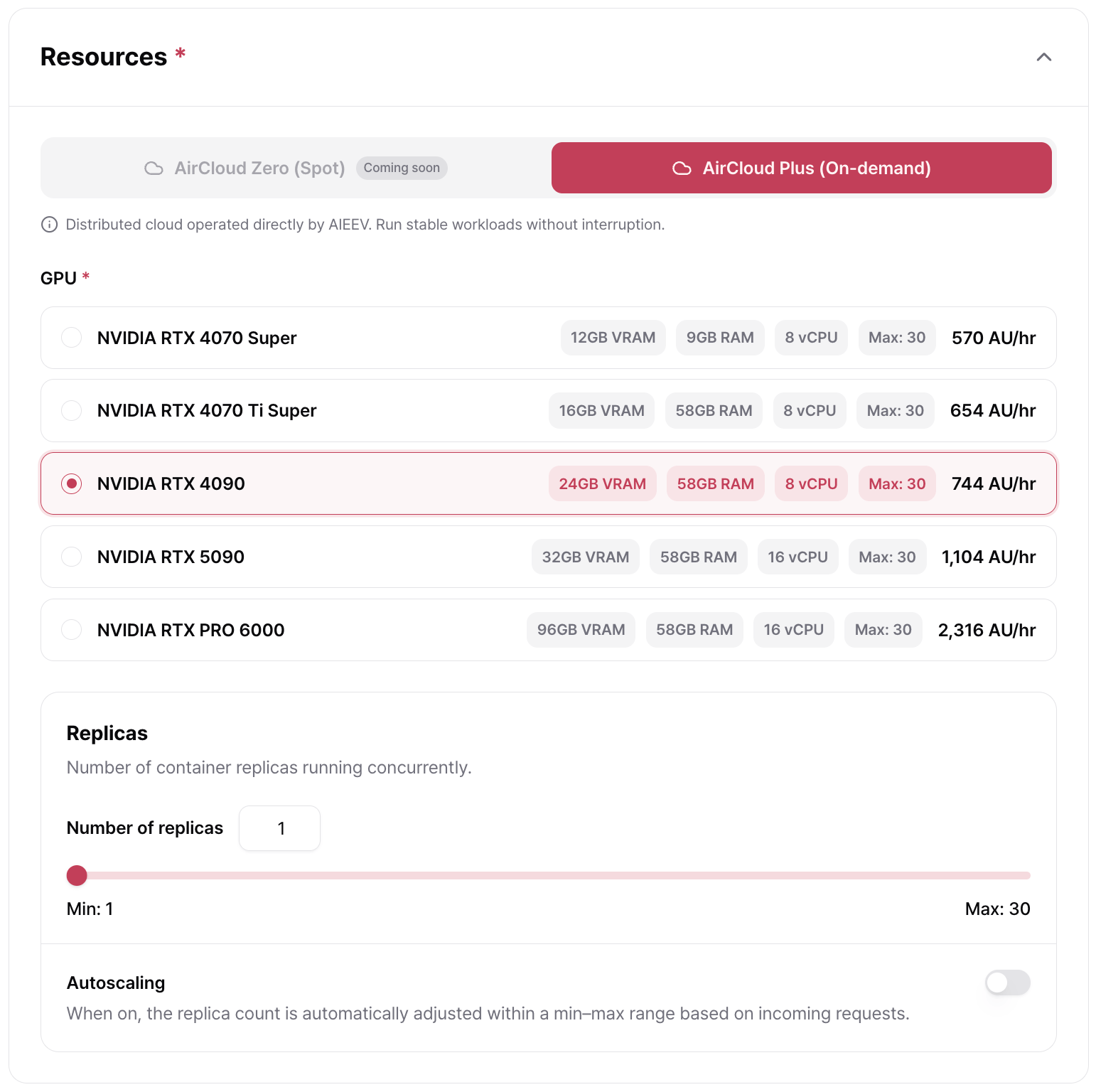Click the NVIDIA RTX PRO 6000 label
The height and width of the screenshot is (1092, 1096).
[190, 630]
